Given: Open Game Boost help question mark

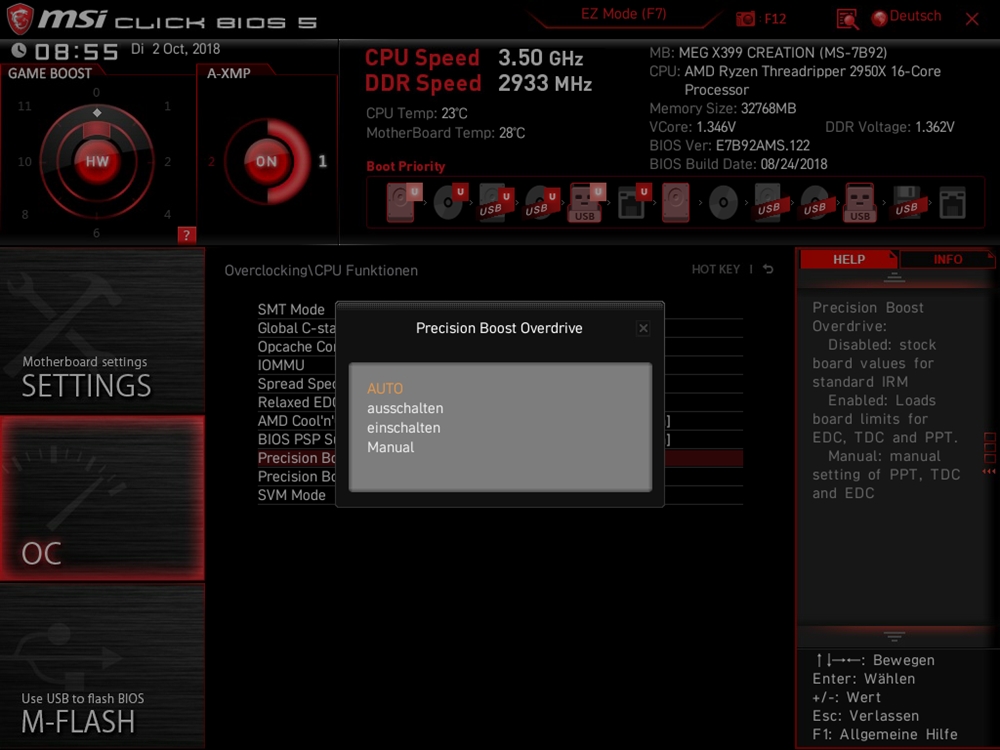Looking at the screenshot, I should click(x=186, y=235).
